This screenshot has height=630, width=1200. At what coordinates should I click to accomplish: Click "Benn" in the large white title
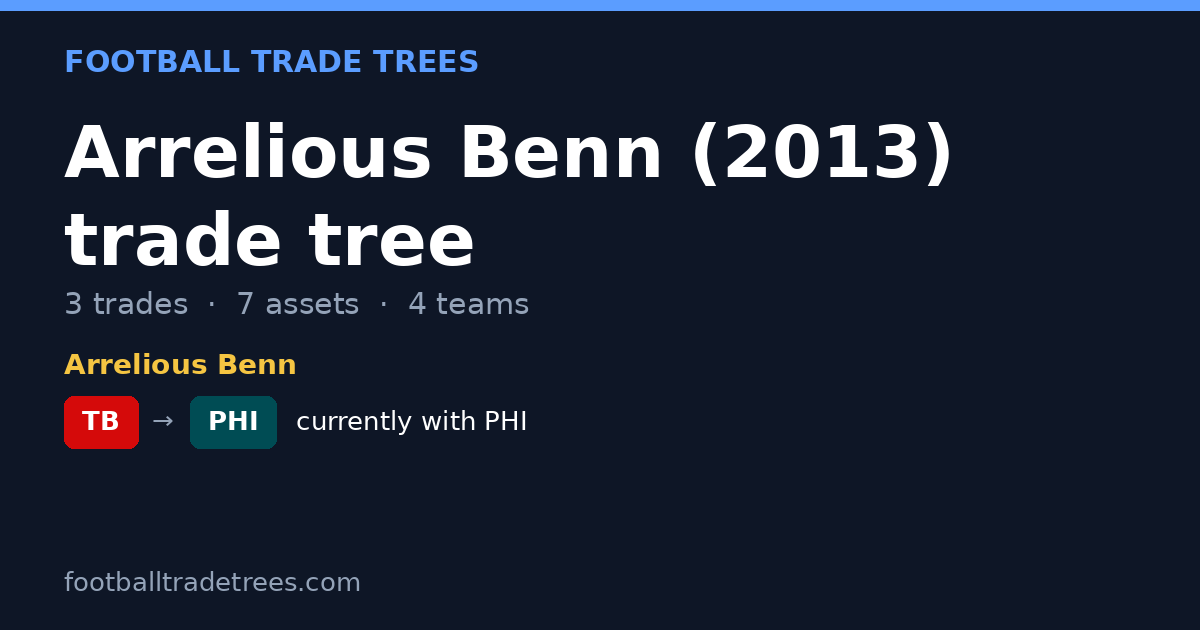point(561,155)
